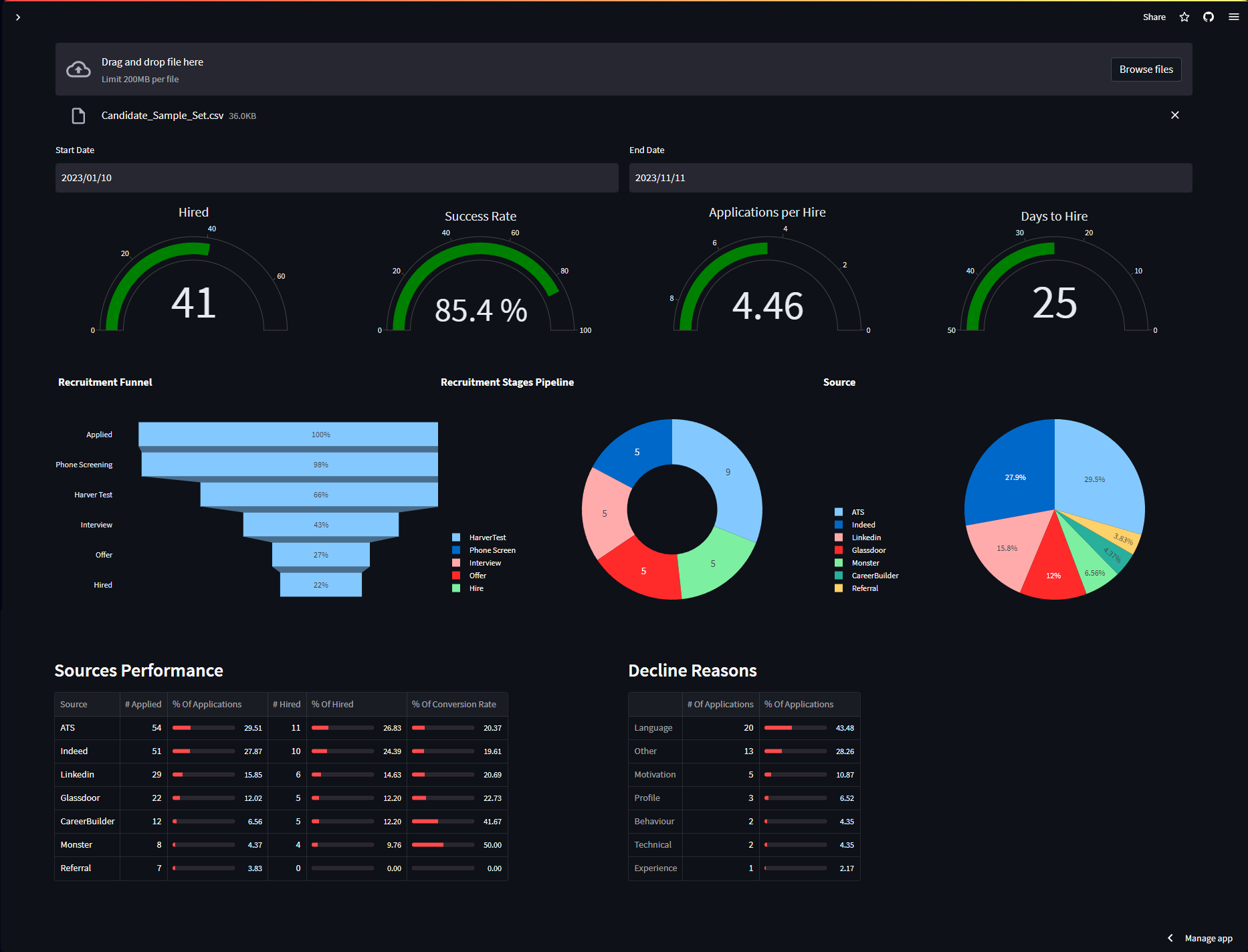Sort by % Of Conversion Rate header
Screen dimensions: 1248x952
click(457, 704)
